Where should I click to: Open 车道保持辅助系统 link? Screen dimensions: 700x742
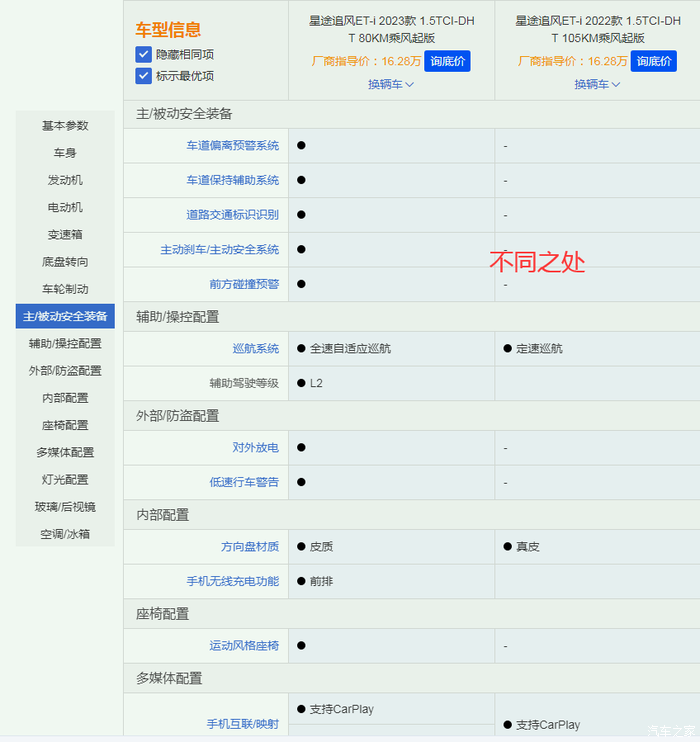pos(232,181)
